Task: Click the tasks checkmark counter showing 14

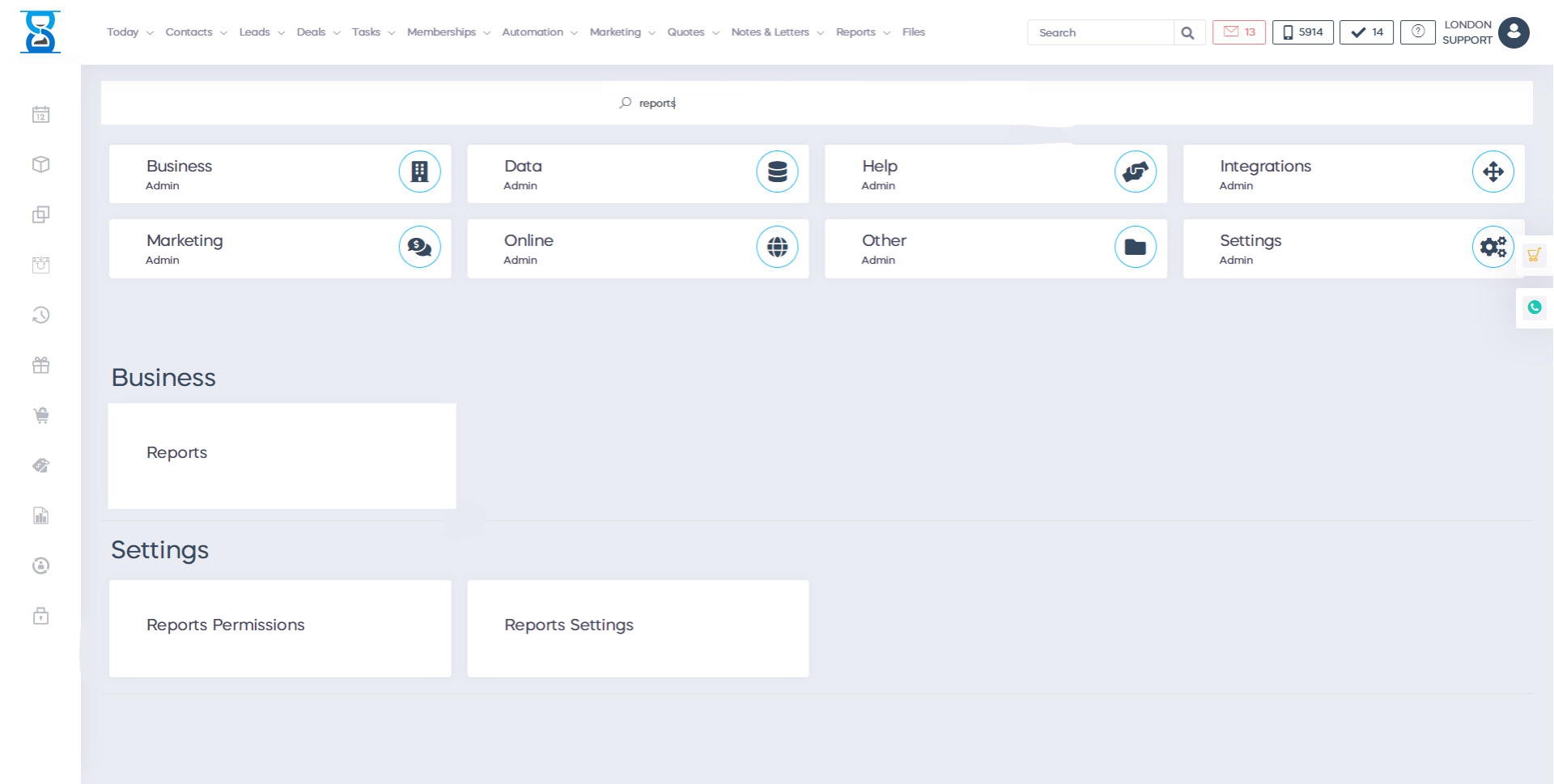Action: coord(1366,32)
